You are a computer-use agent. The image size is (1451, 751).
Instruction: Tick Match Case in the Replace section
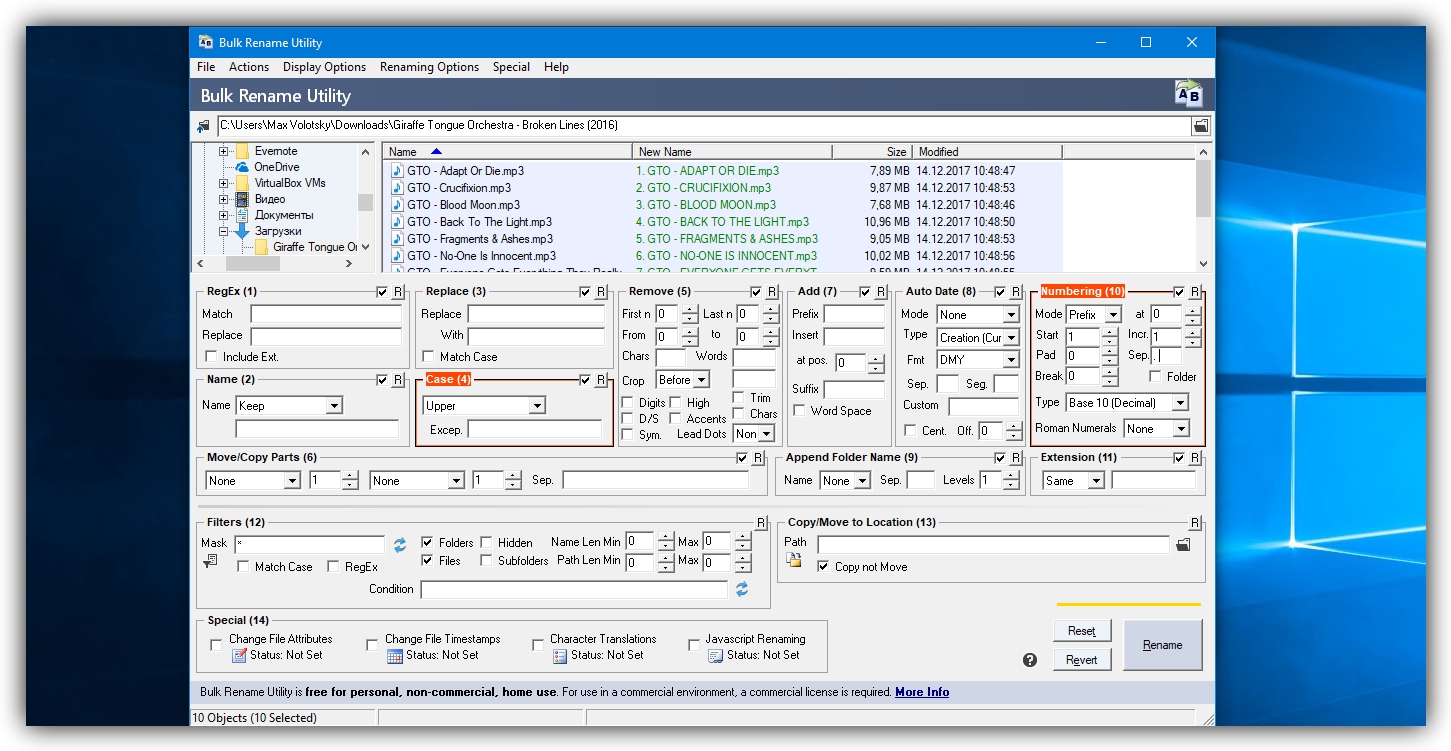(x=428, y=357)
